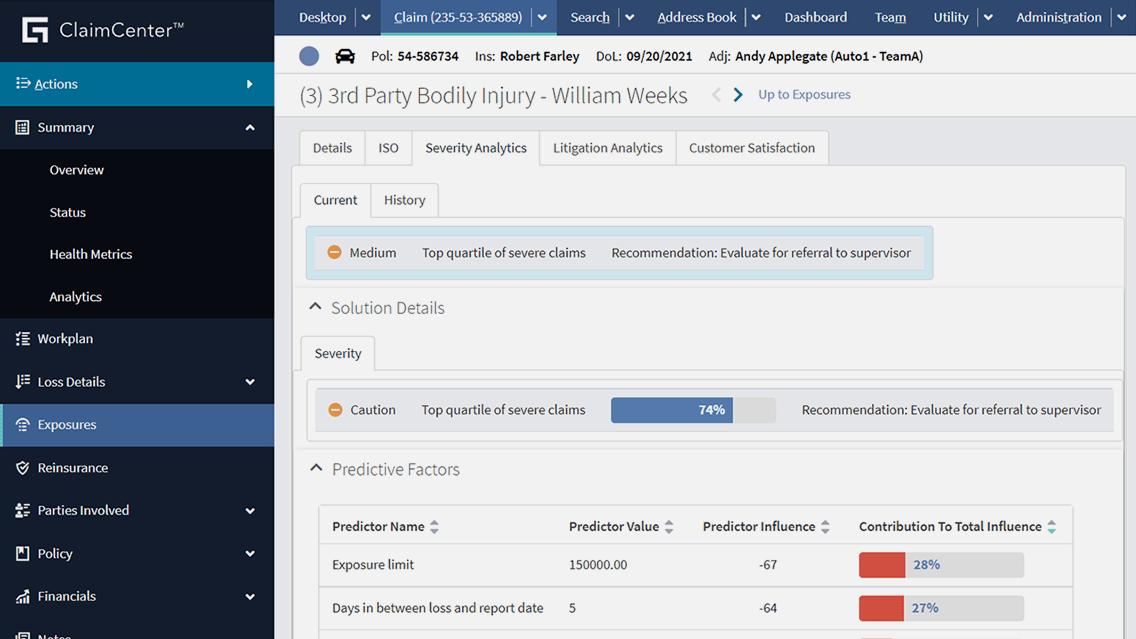Click the Exposures sidebar icon
Screen dimensions: 1136x639
pyautogui.click(x=21, y=424)
